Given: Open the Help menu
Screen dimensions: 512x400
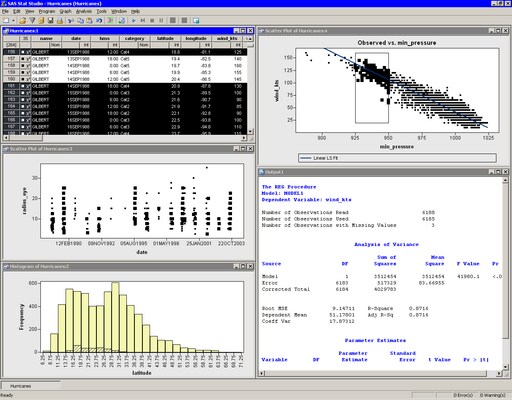Looking at the screenshot, I should (135, 11).
